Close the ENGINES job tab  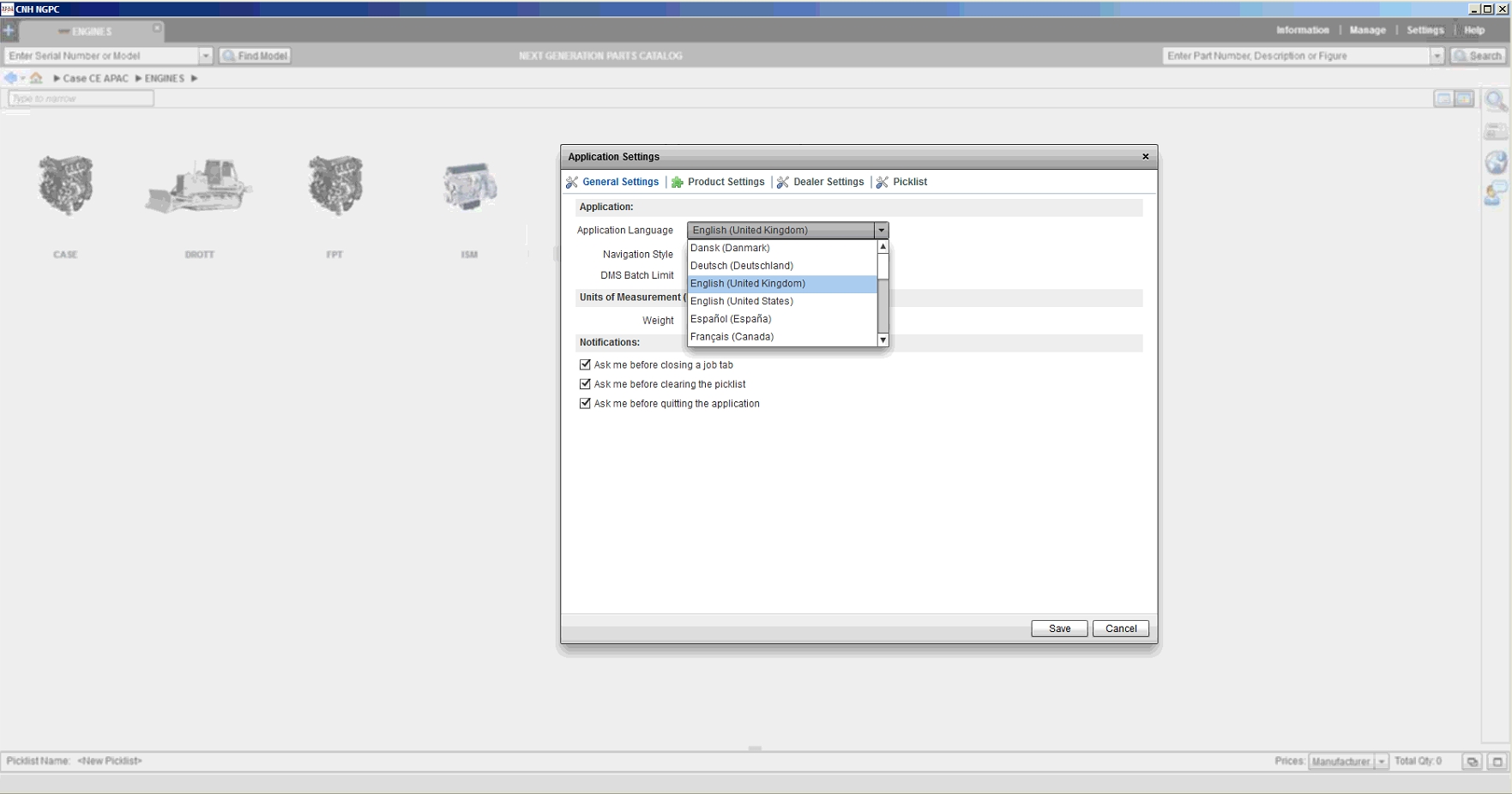[x=157, y=28]
